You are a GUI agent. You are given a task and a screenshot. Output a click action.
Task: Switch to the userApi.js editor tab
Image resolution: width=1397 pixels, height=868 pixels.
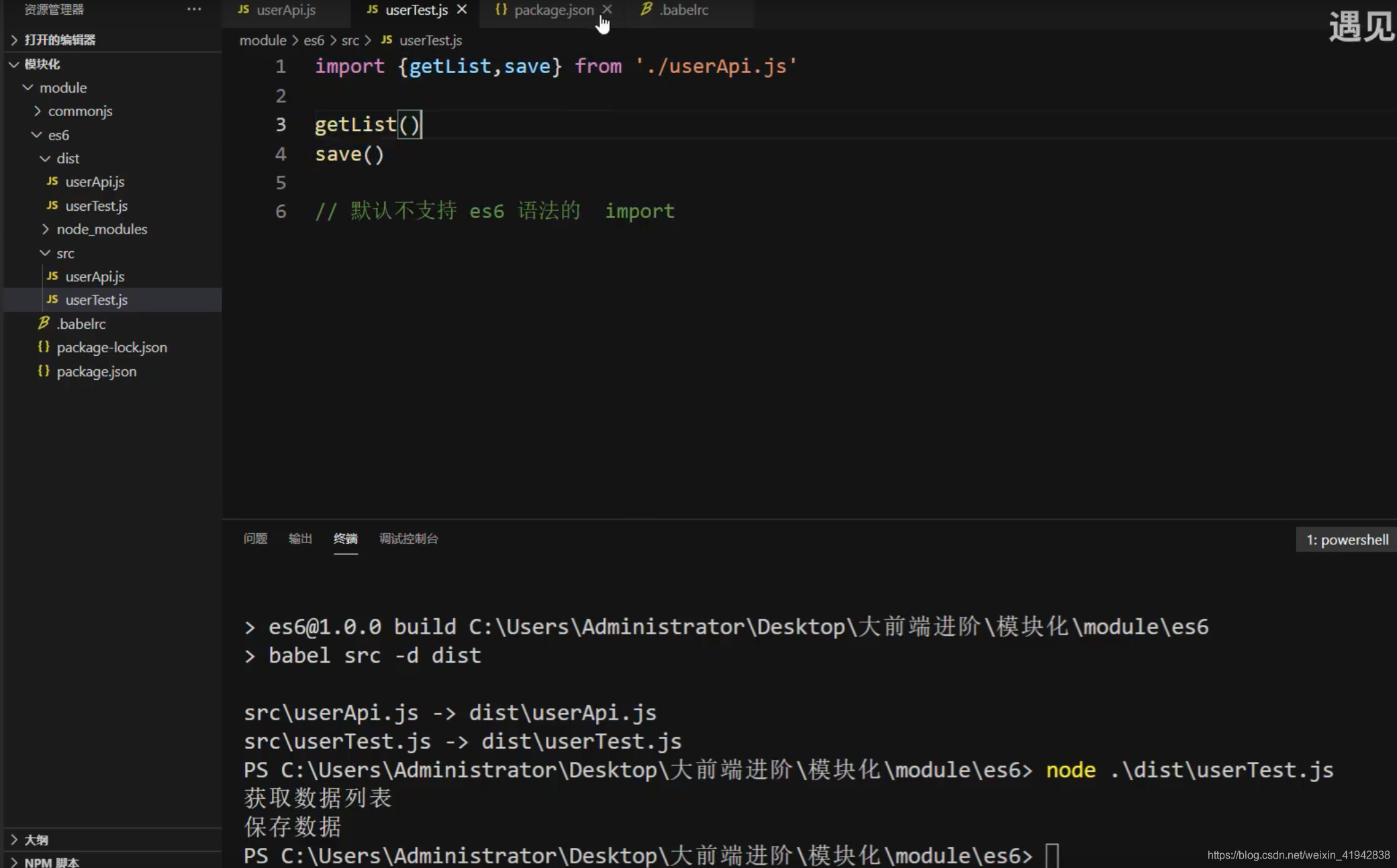point(286,10)
